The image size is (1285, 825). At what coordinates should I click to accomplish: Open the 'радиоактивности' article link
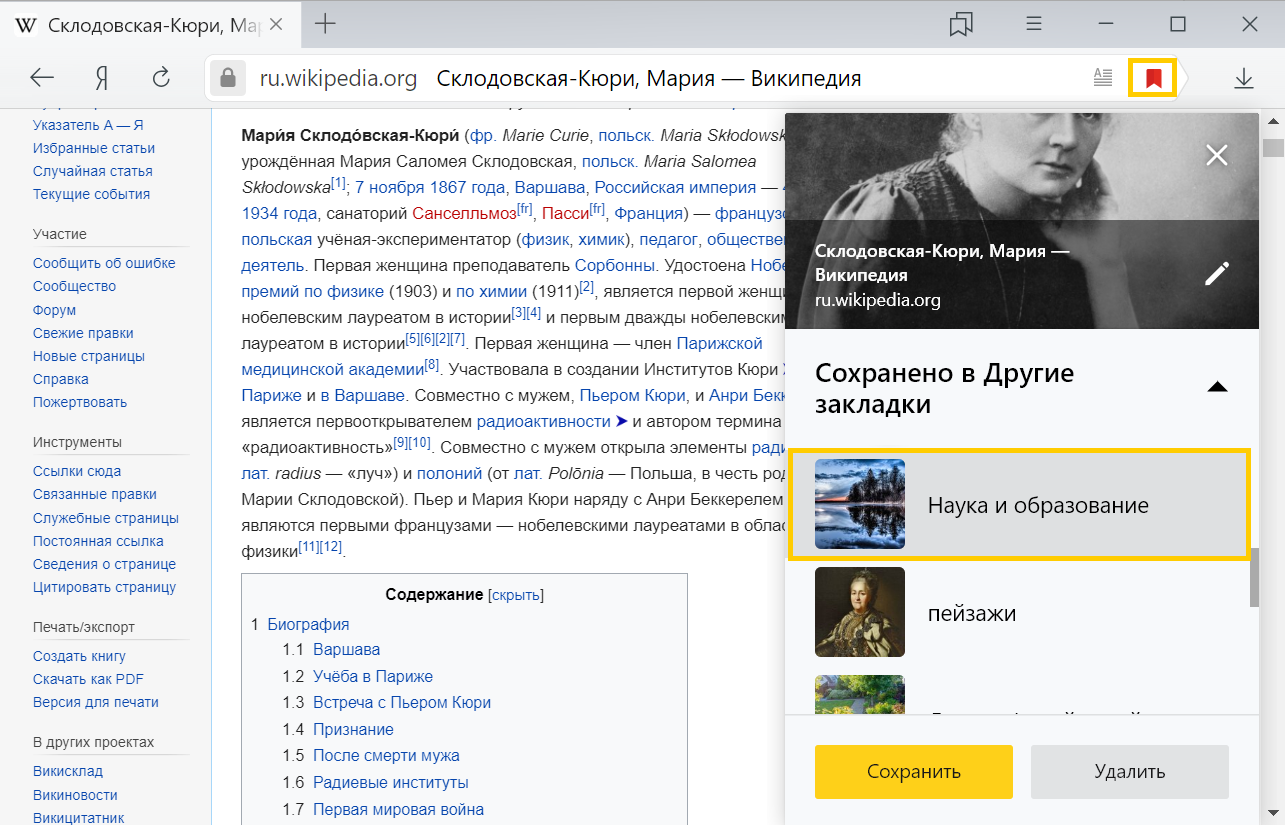point(543,420)
